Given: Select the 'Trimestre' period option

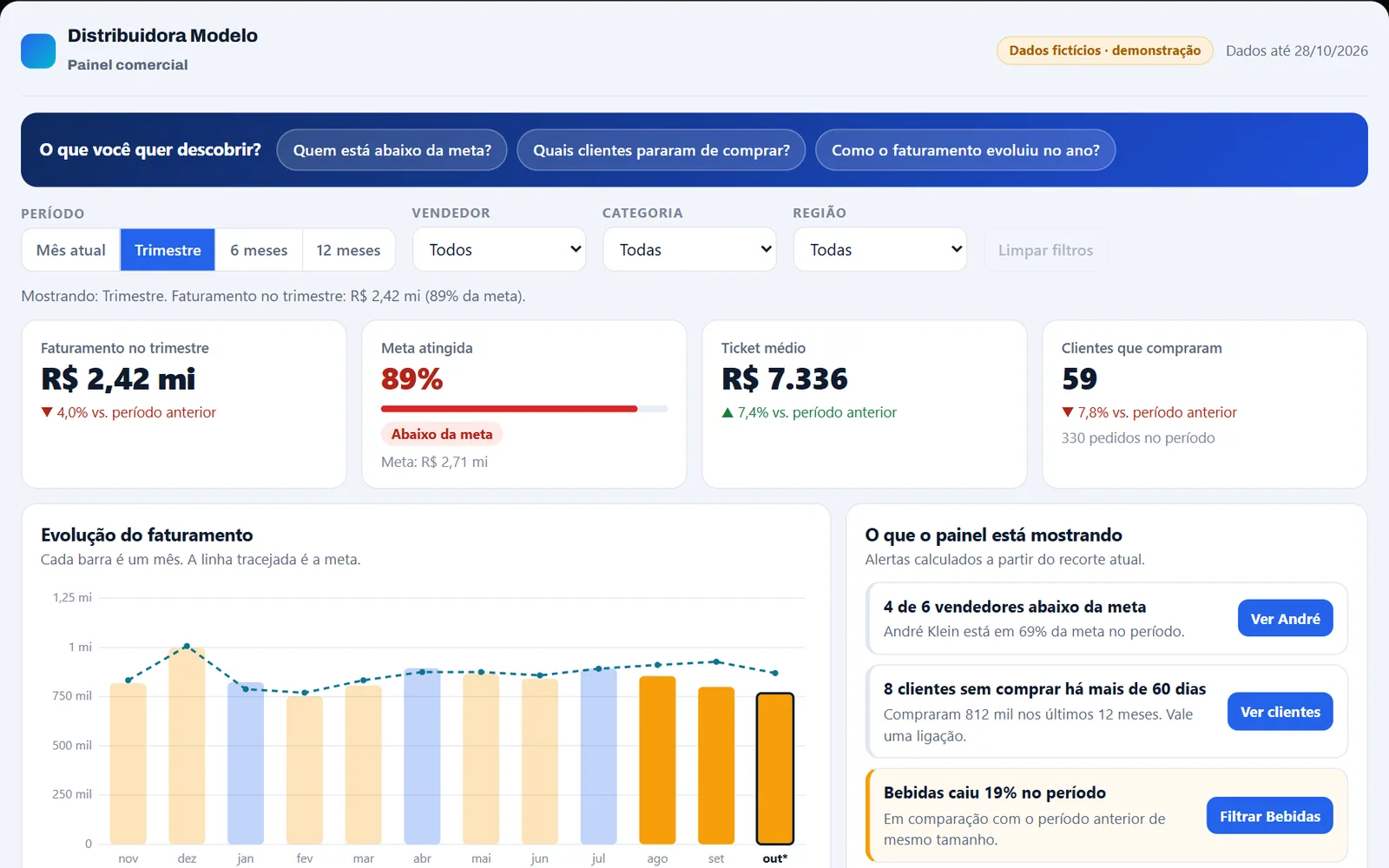Looking at the screenshot, I should click(168, 250).
